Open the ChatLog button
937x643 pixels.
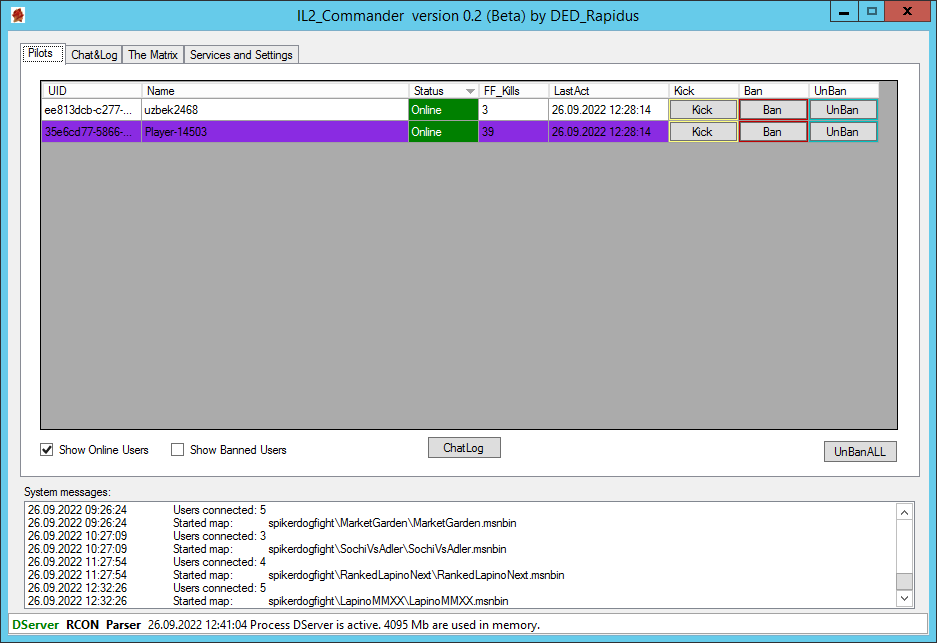464,448
